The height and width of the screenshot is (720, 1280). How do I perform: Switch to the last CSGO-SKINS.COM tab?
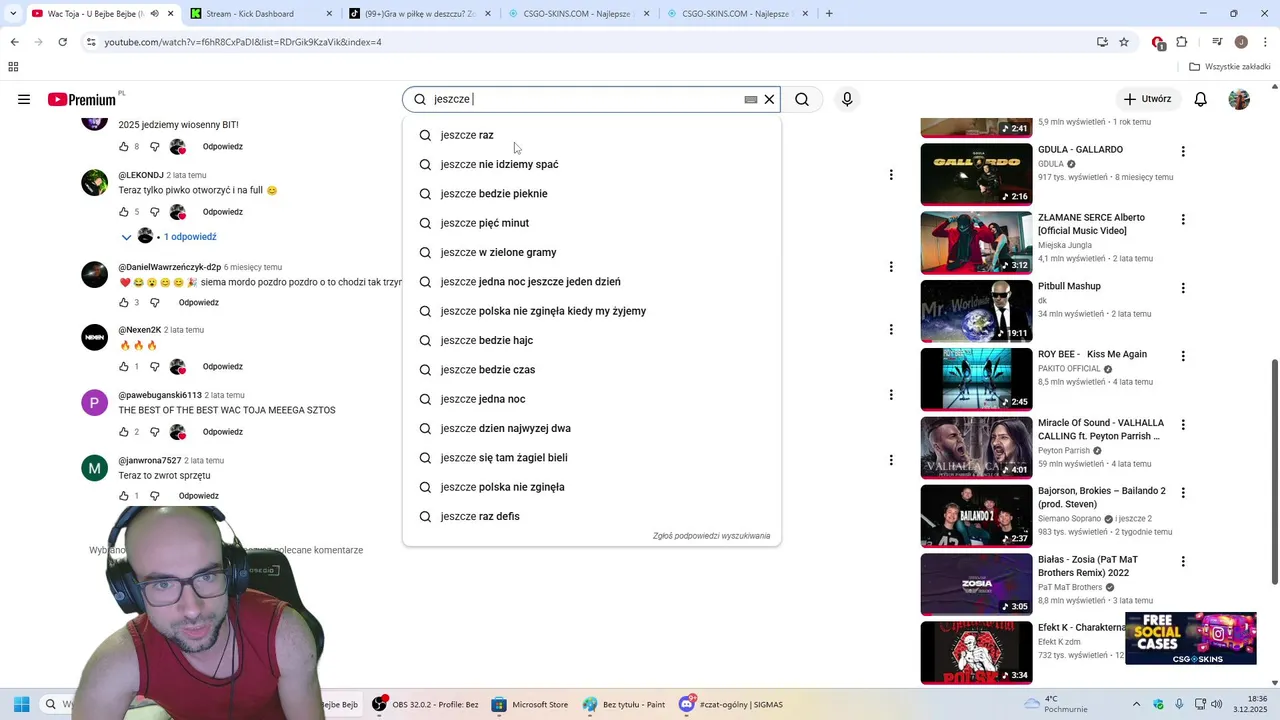[738, 14]
